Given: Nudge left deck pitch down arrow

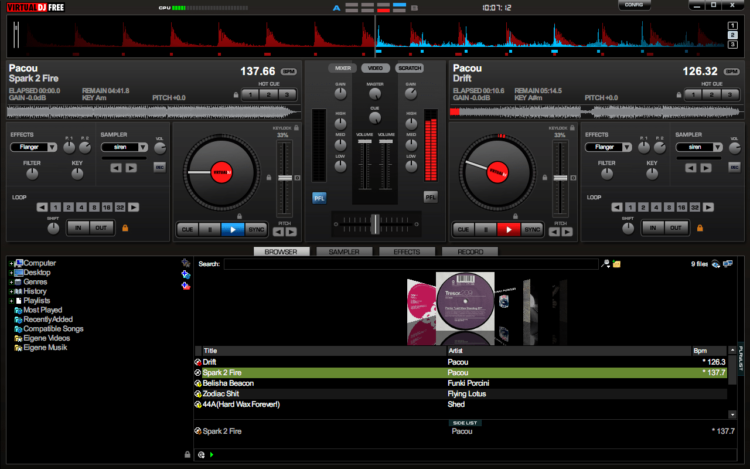Looking at the screenshot, I should (x=278, y=232).
